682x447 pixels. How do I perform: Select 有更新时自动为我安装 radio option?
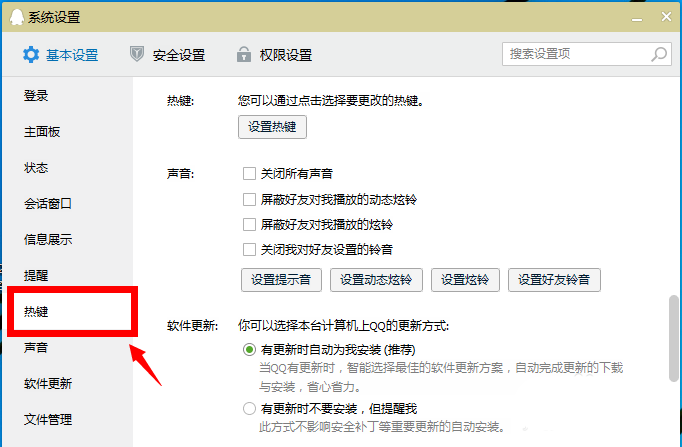tap(249, 350)
